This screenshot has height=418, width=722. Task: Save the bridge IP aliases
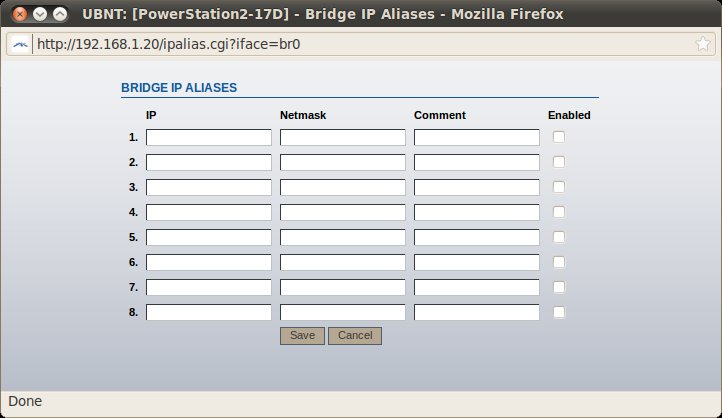[302, 336]
